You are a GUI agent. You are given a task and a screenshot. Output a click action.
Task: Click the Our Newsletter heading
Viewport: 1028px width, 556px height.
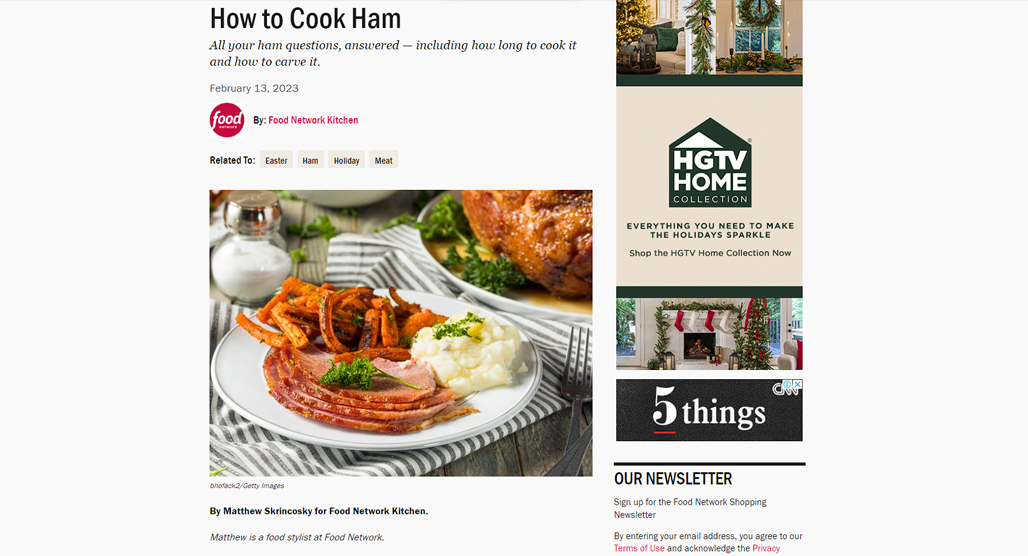tap(673, 479)
